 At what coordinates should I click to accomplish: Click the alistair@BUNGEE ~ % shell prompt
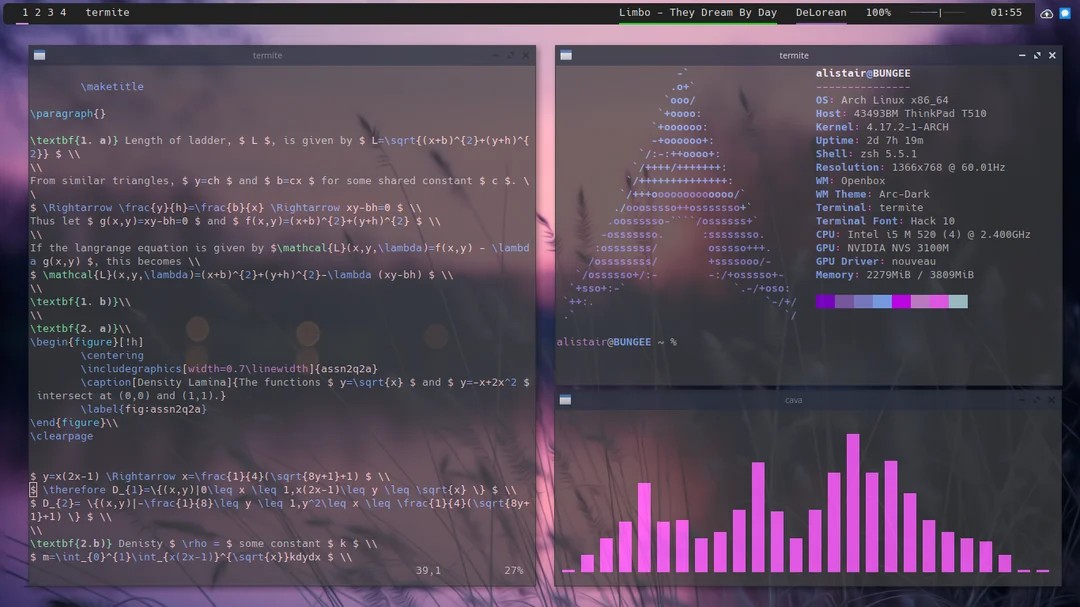coord(616,342)
